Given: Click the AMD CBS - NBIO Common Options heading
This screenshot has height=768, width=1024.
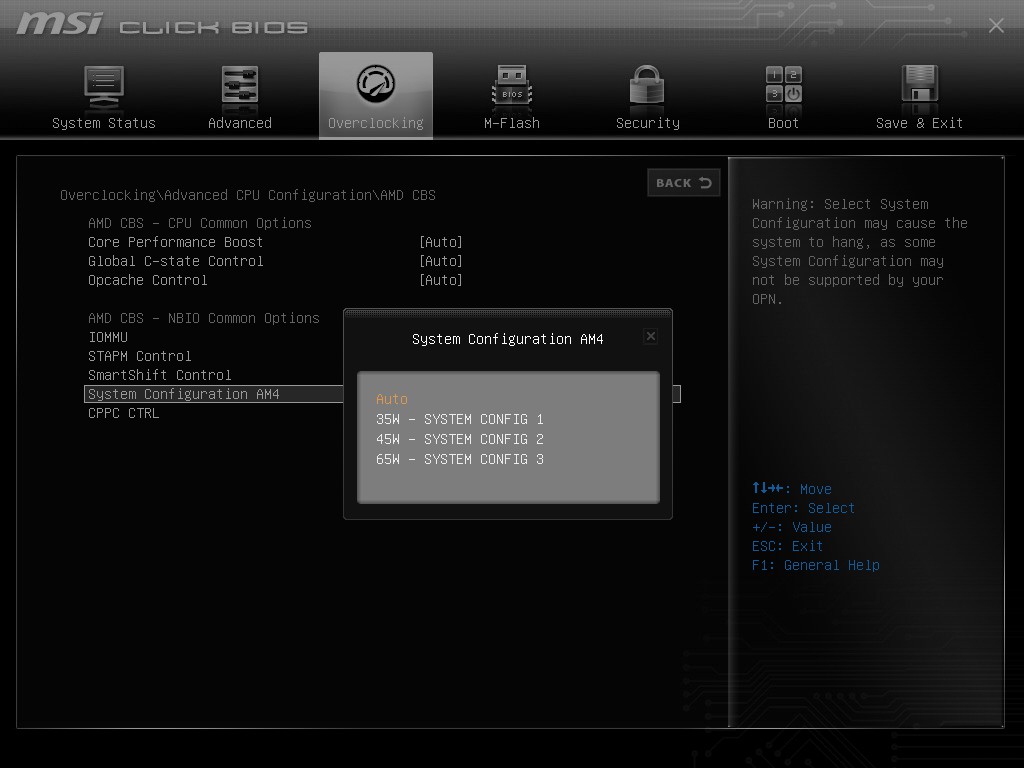Looking at the screenshot, I should pyautogui.click(x=204, y=319).
